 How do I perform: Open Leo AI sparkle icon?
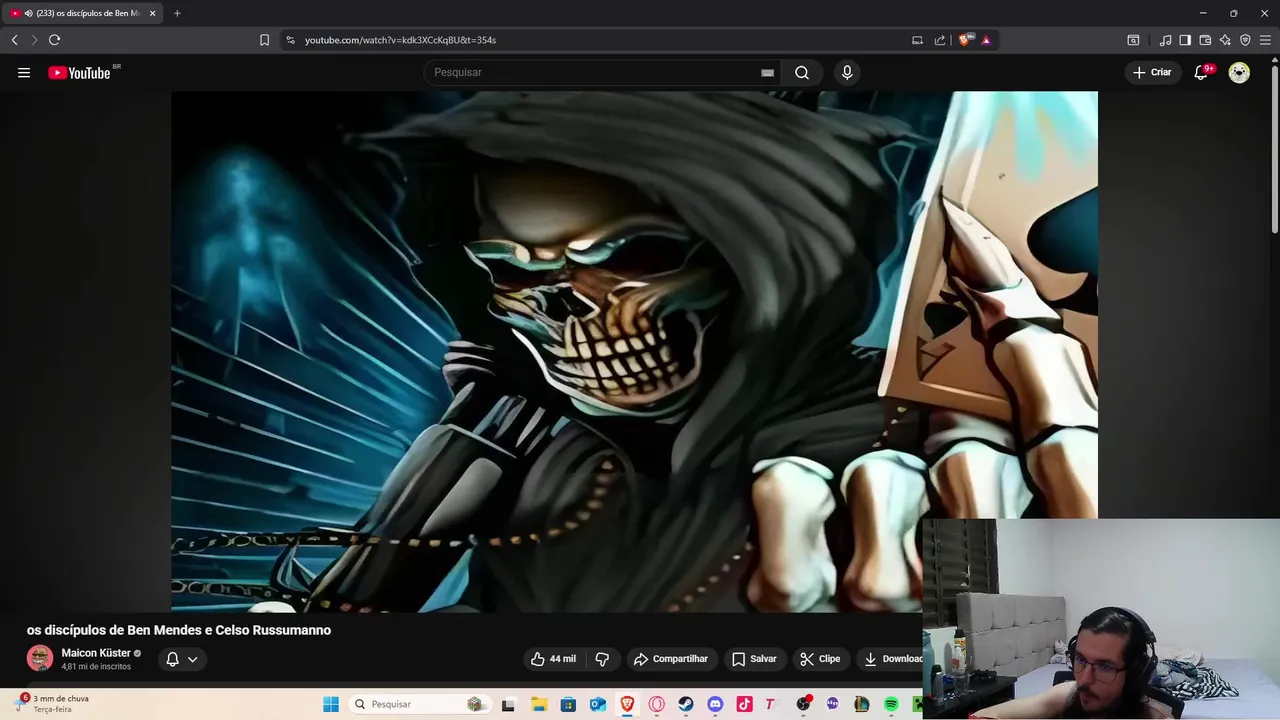point(1225,40)
